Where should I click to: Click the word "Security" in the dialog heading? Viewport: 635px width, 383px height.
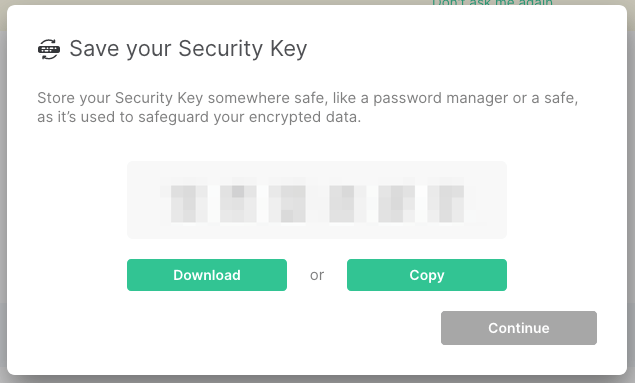(221, 49)
